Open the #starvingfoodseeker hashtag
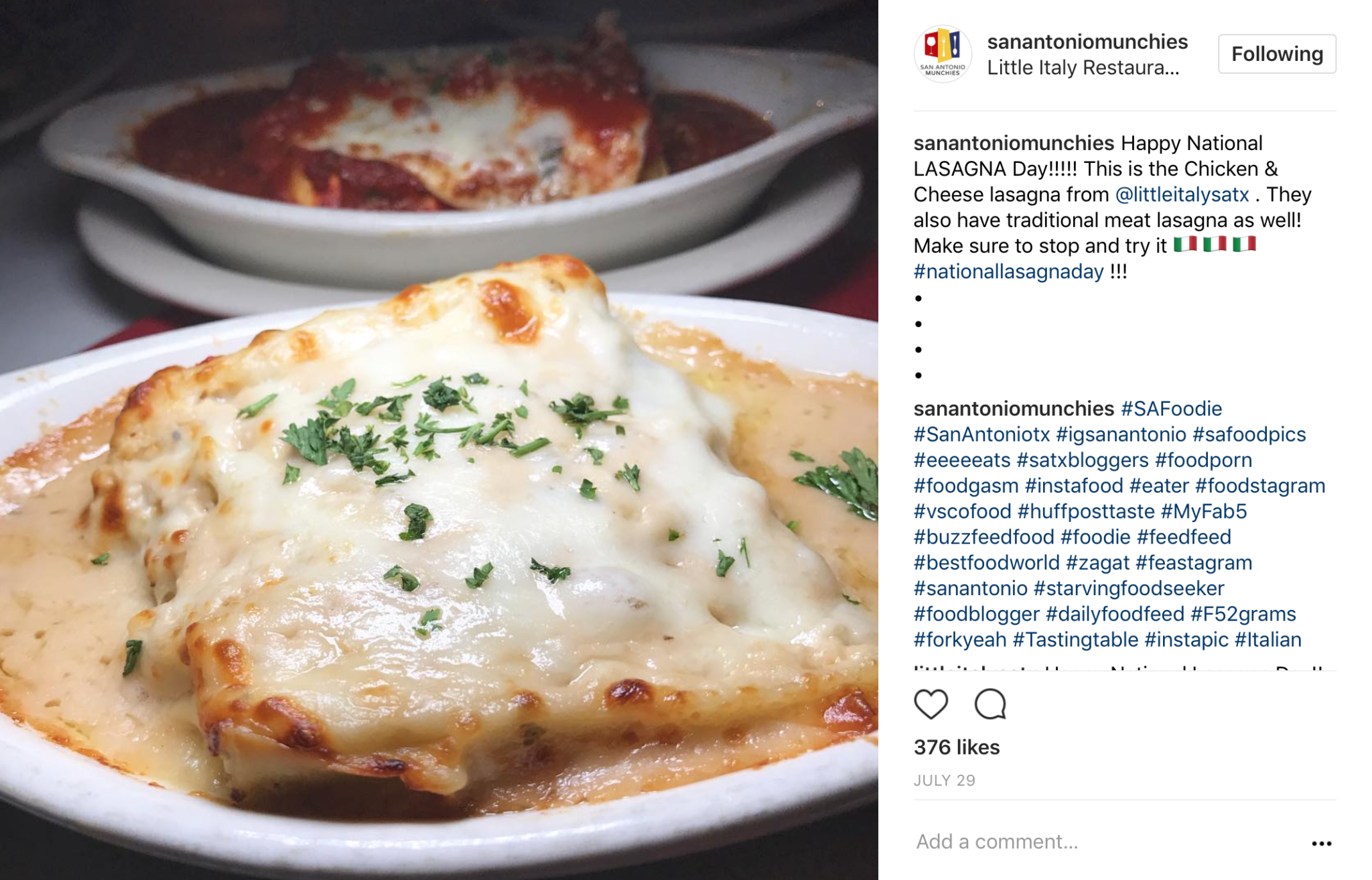1372x880 pixels. coord(1129,588)
